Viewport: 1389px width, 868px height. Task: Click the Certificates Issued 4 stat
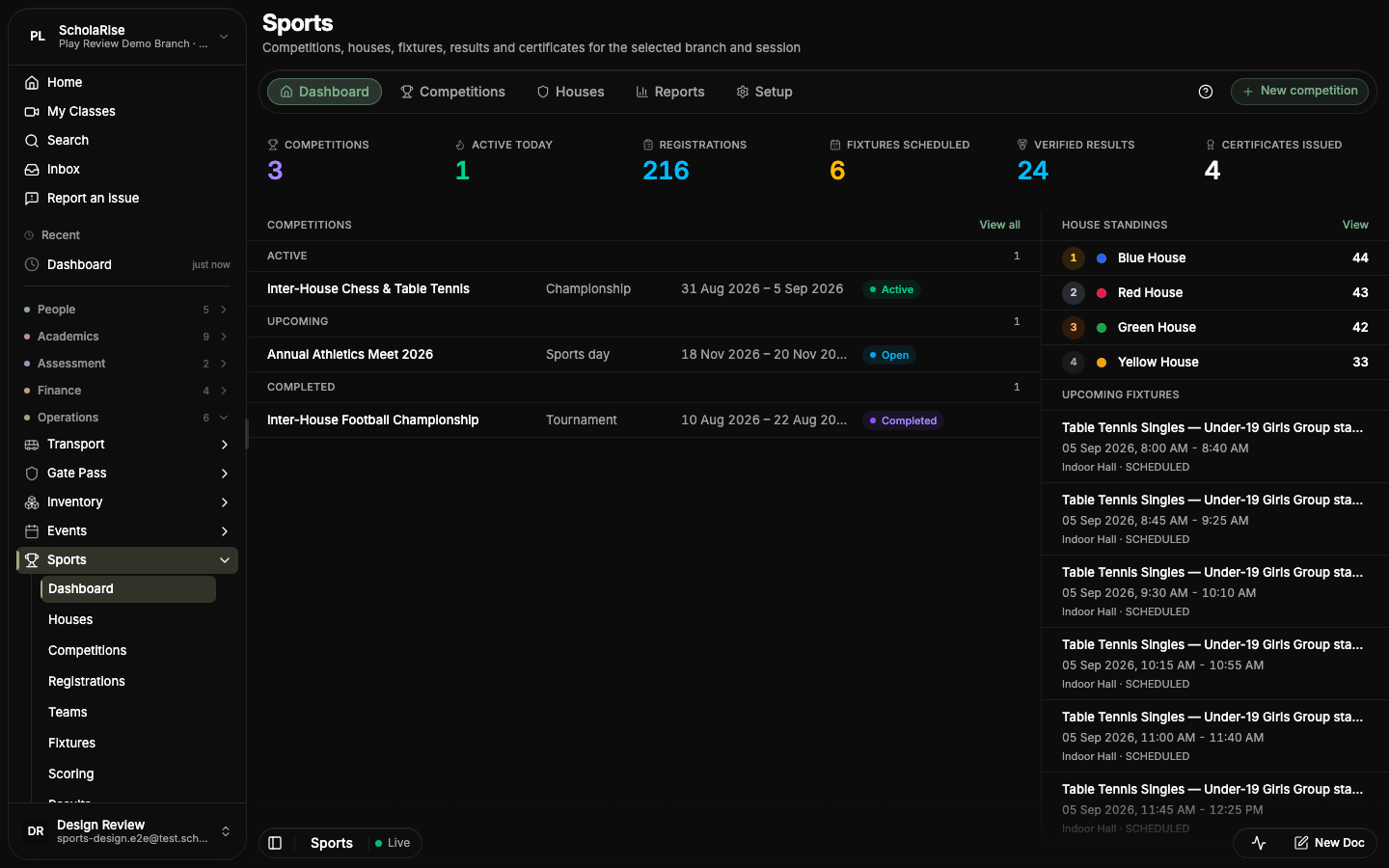(x=1274, y=160)
